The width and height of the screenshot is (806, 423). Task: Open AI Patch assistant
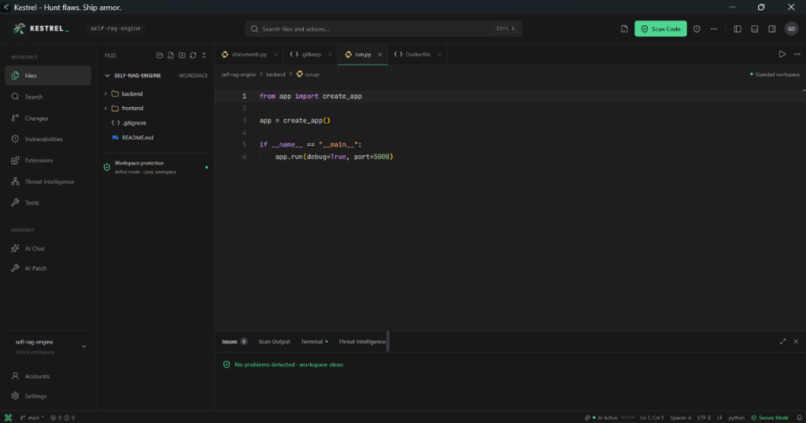click(x=48, y=268)
